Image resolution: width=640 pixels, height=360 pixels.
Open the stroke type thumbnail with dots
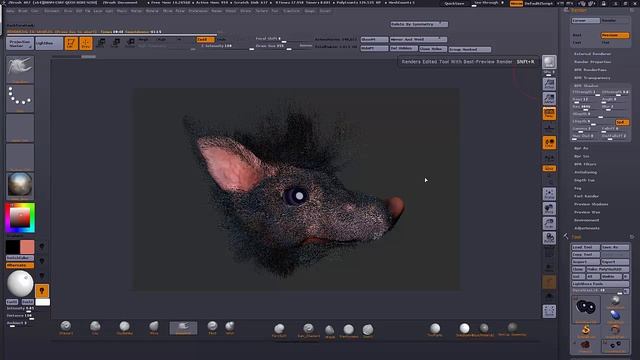[x=20, y=98]
